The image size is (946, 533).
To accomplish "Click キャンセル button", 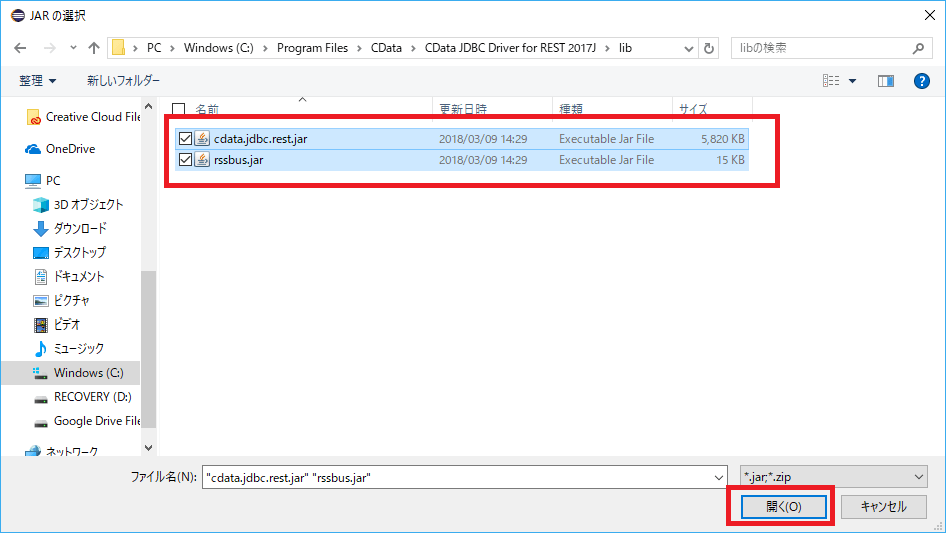I will [x=883, y=506].
